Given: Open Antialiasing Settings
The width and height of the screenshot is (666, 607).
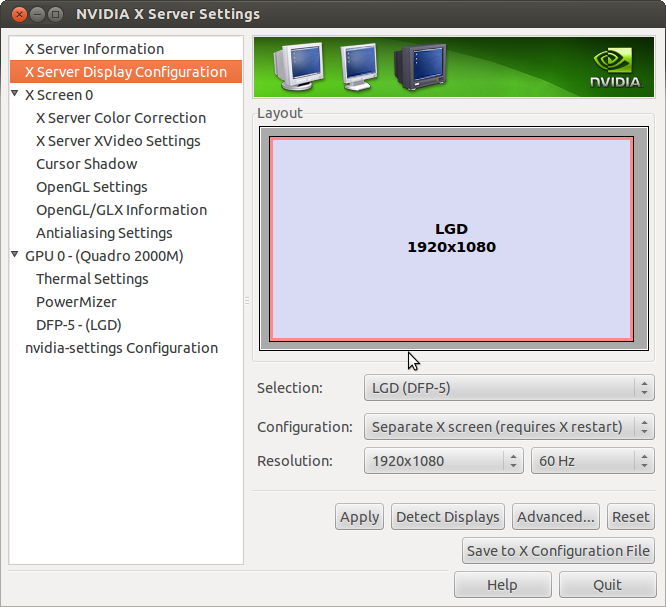Looking at the screenshot, I should coord(104,233).
